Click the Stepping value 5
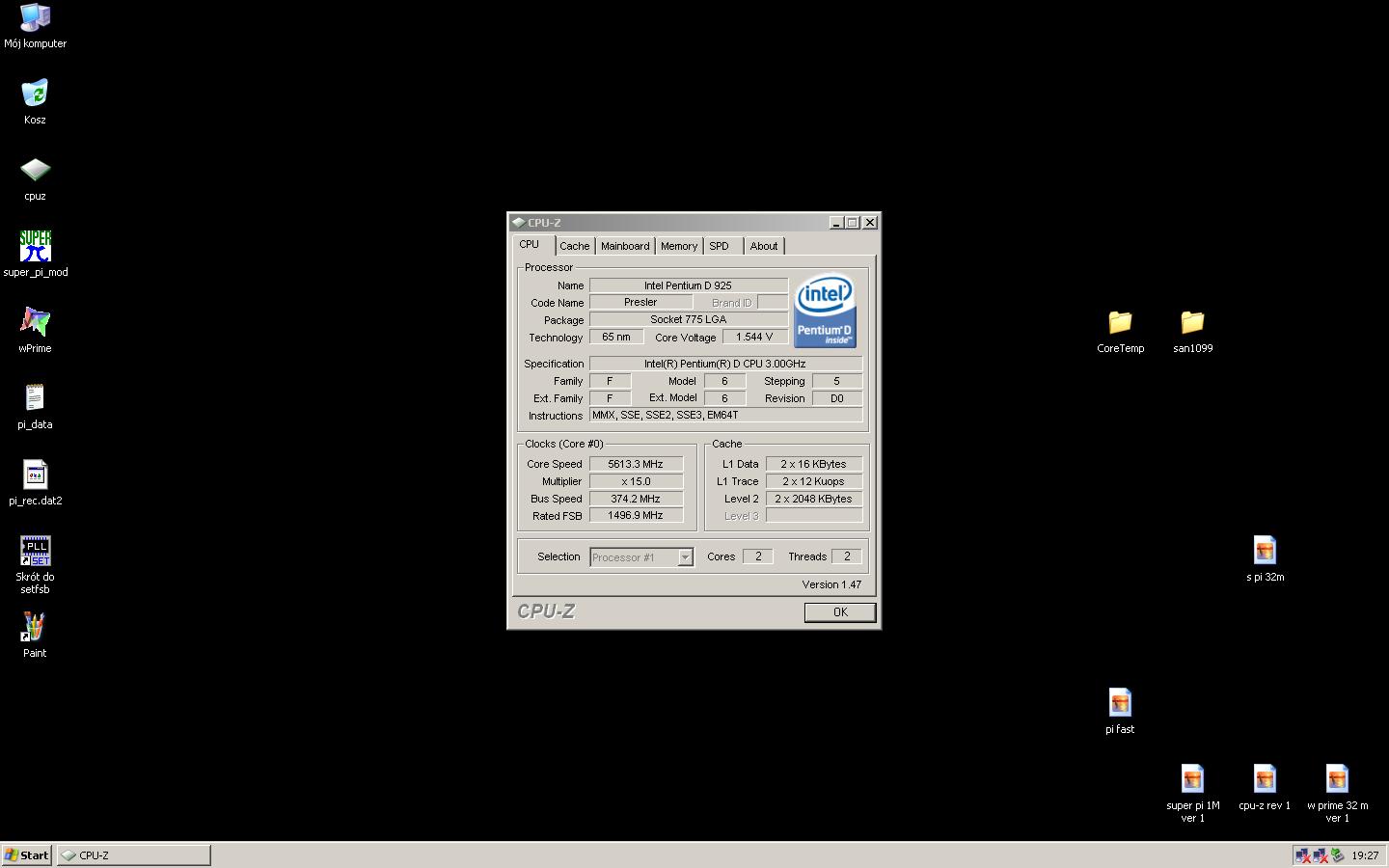Screen dimensions: 1389x868 point(836,381)
